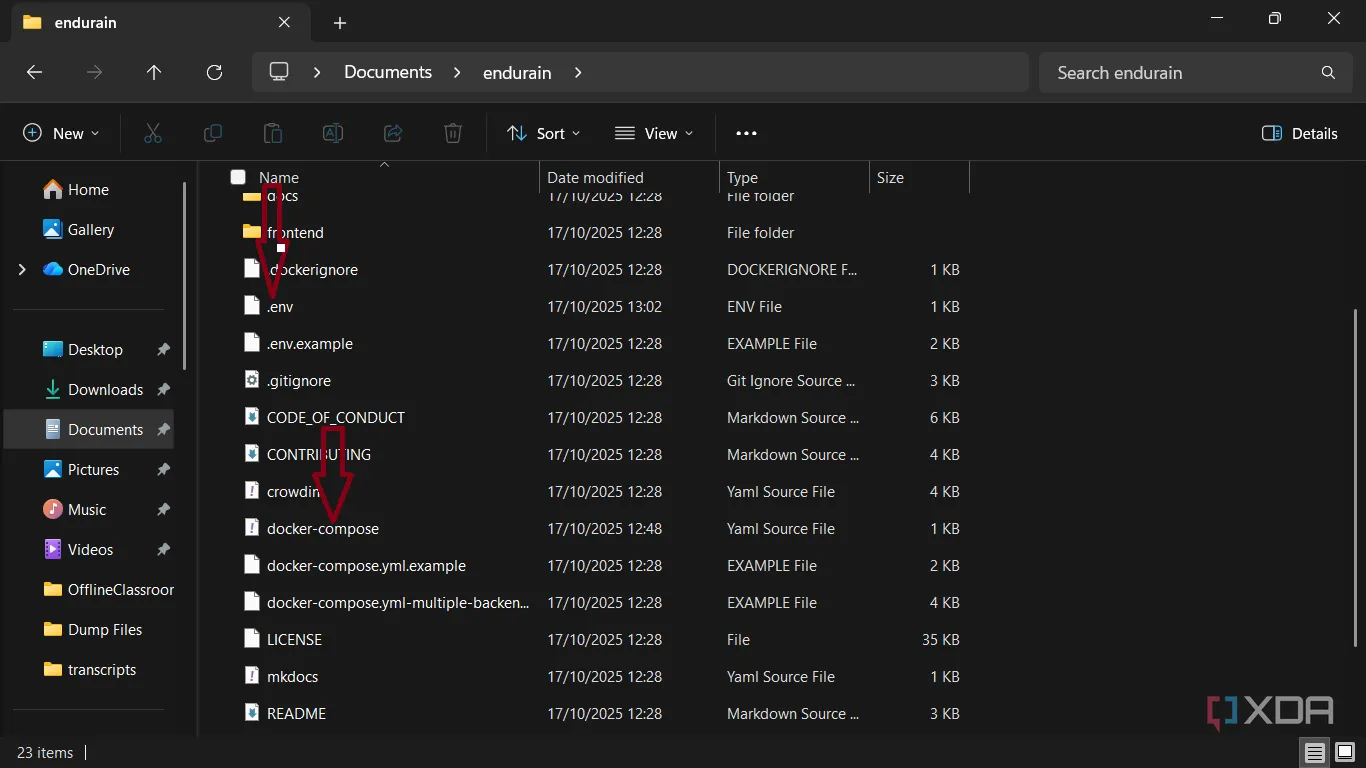Viewport: 1366px width, 768px height.
Task: Click the Copy icon in toolbar
Action: coord(213,133)
